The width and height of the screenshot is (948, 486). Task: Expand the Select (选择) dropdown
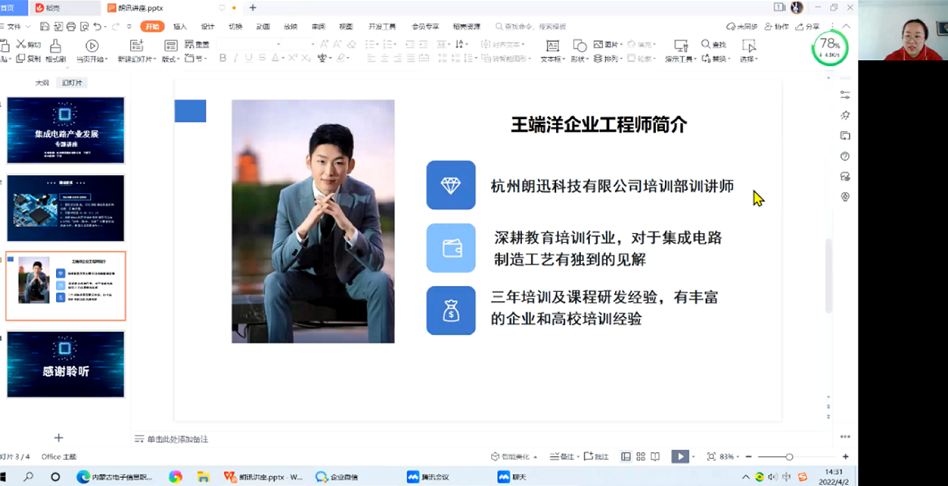coord(749,59)
